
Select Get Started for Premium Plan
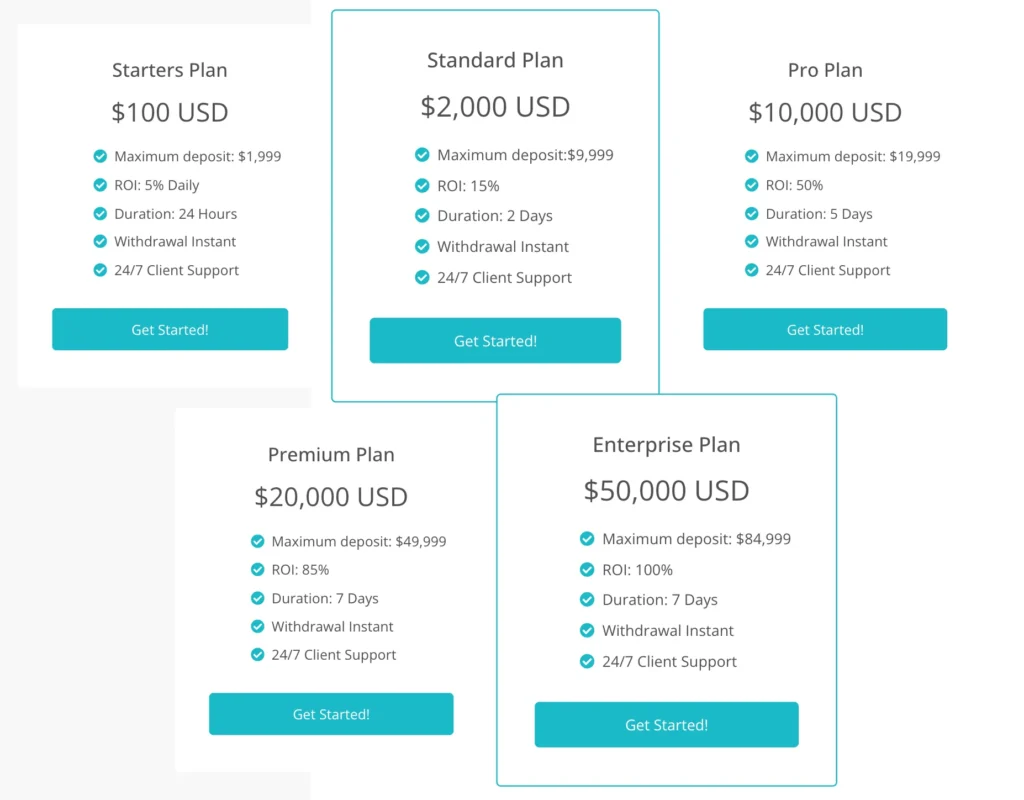click(x=331, y=714)
